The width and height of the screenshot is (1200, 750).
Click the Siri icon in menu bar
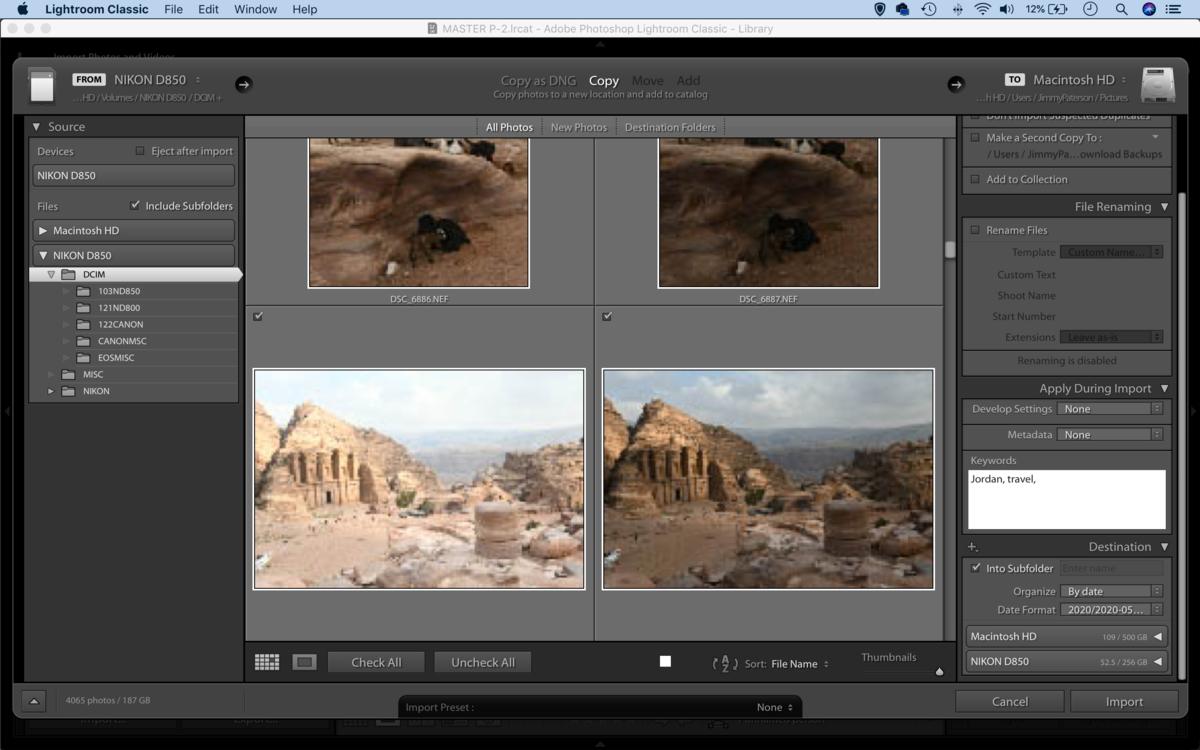[1150, 9]
